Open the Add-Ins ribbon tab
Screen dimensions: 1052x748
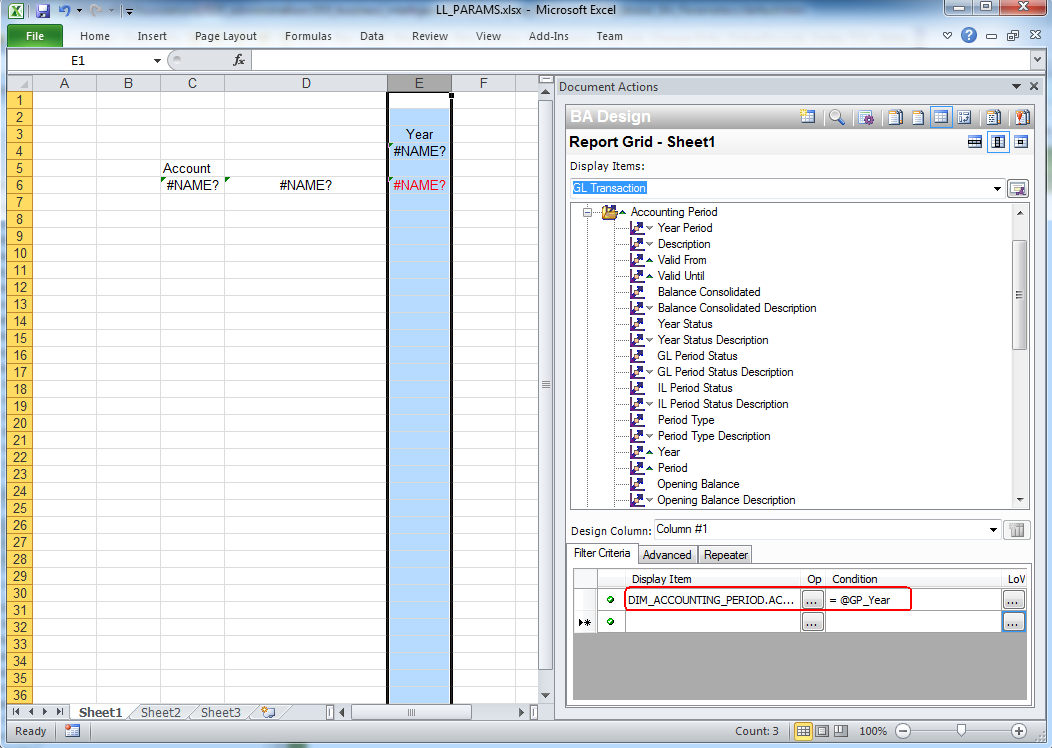click(549, 36)
